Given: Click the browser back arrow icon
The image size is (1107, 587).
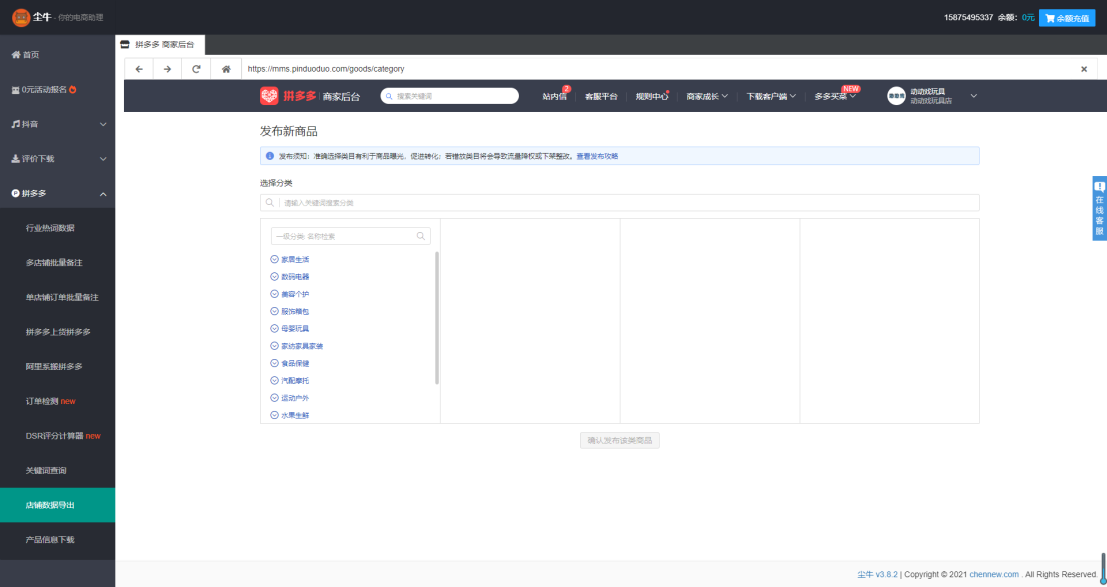Looking at the screenshot, I should point(139,69).
